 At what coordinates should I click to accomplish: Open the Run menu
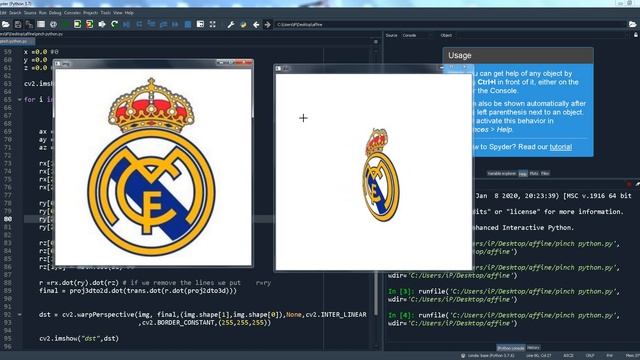click(x=43, y=13)
